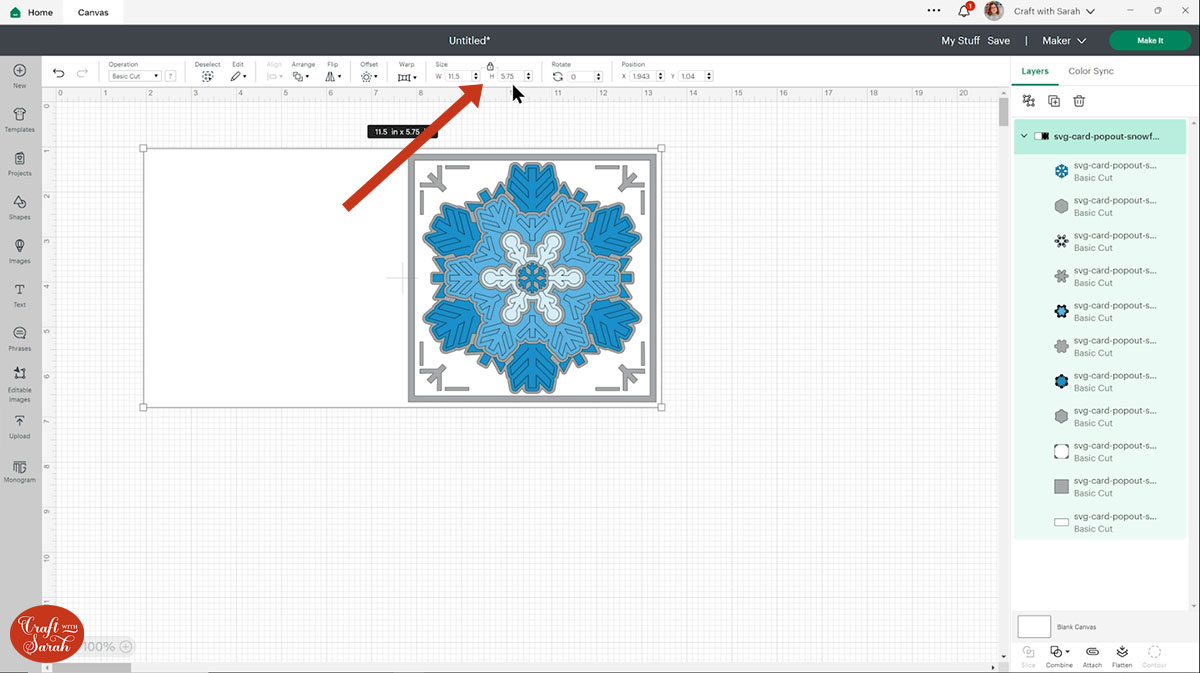The image size is (1200, 673).
Task: Duplicate the selected layer
Action: pos(1054,101)
